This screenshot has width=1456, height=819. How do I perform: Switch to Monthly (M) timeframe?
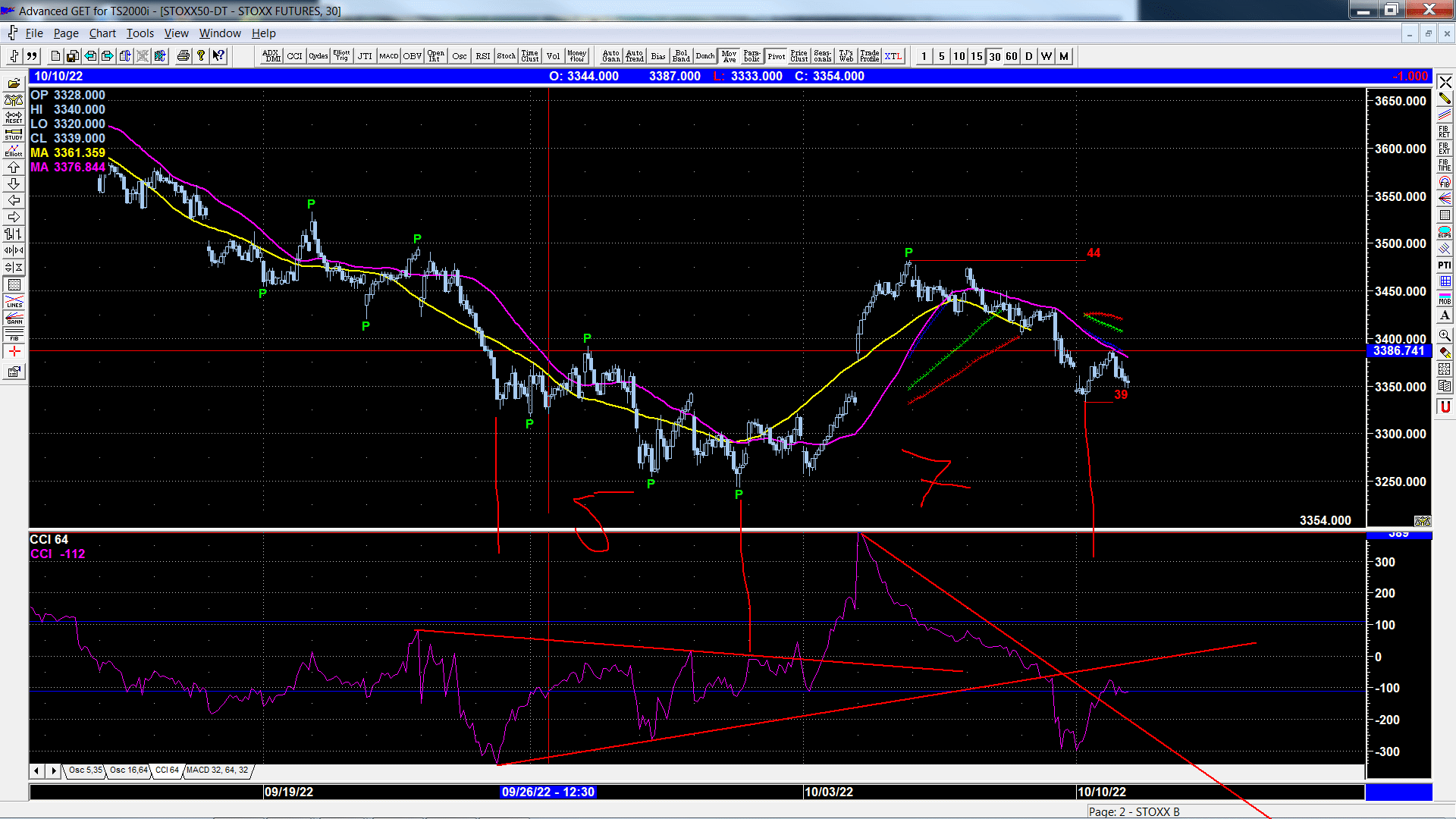[1064, 56]
